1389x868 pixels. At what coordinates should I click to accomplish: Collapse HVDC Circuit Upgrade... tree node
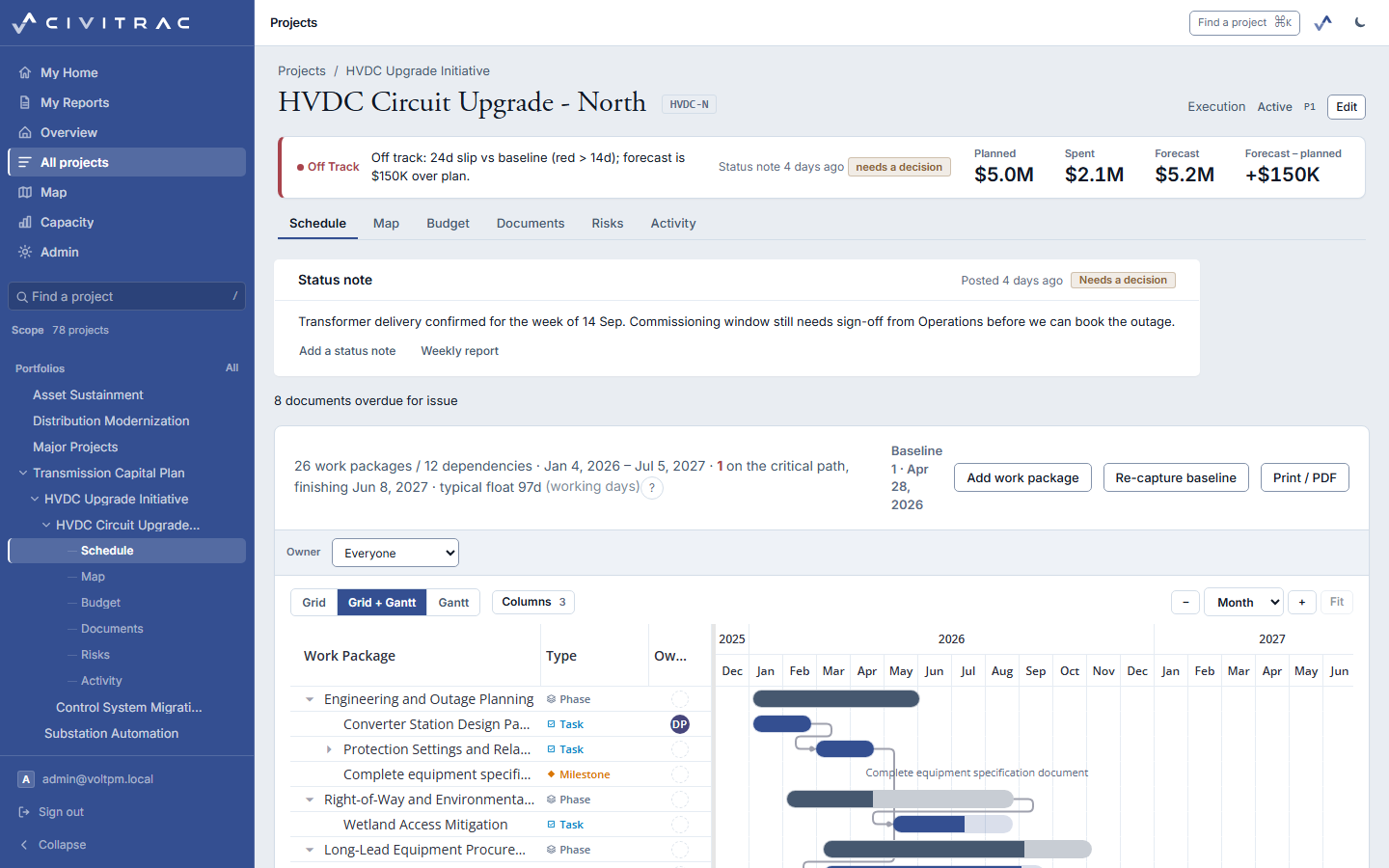(46, 525)
